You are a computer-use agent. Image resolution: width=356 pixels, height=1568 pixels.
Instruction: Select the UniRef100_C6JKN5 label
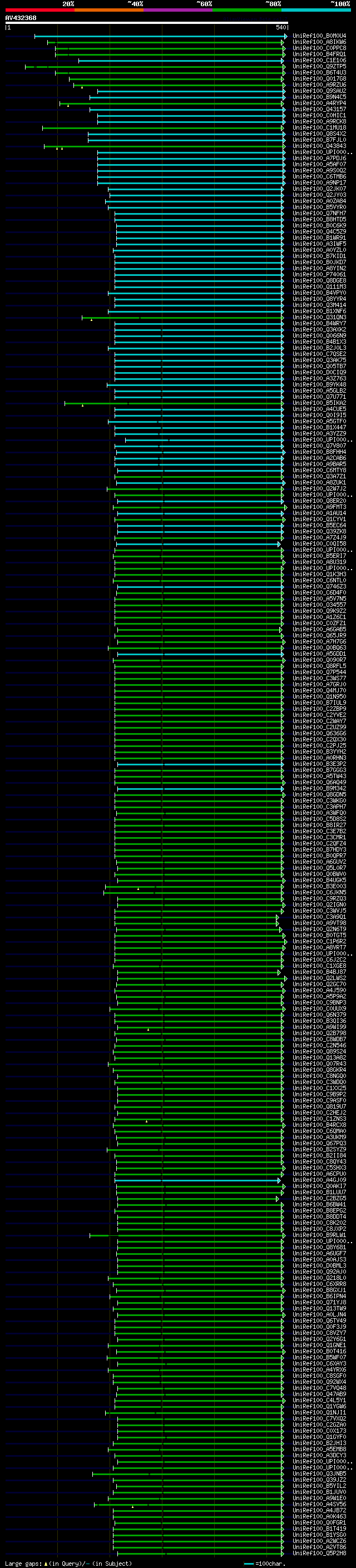coord(319,892)
